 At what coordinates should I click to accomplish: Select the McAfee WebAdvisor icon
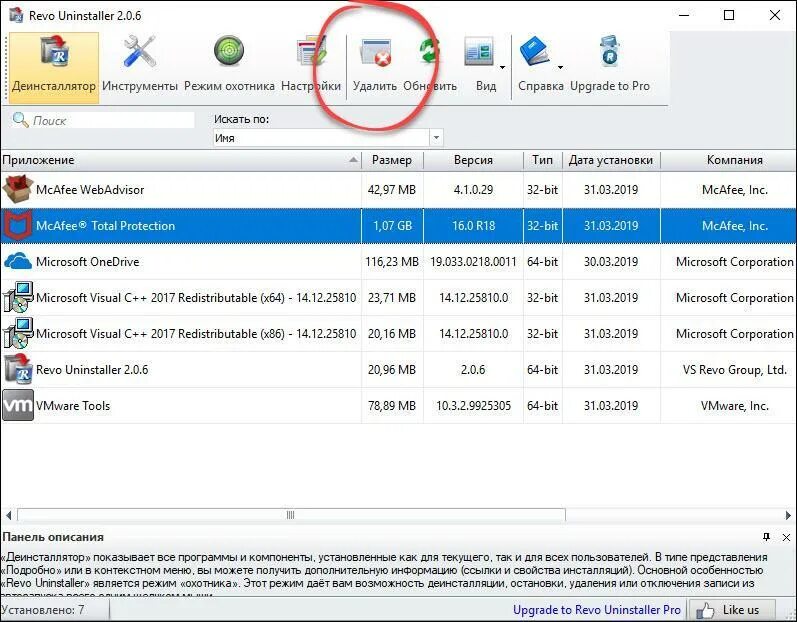point(18,189)
